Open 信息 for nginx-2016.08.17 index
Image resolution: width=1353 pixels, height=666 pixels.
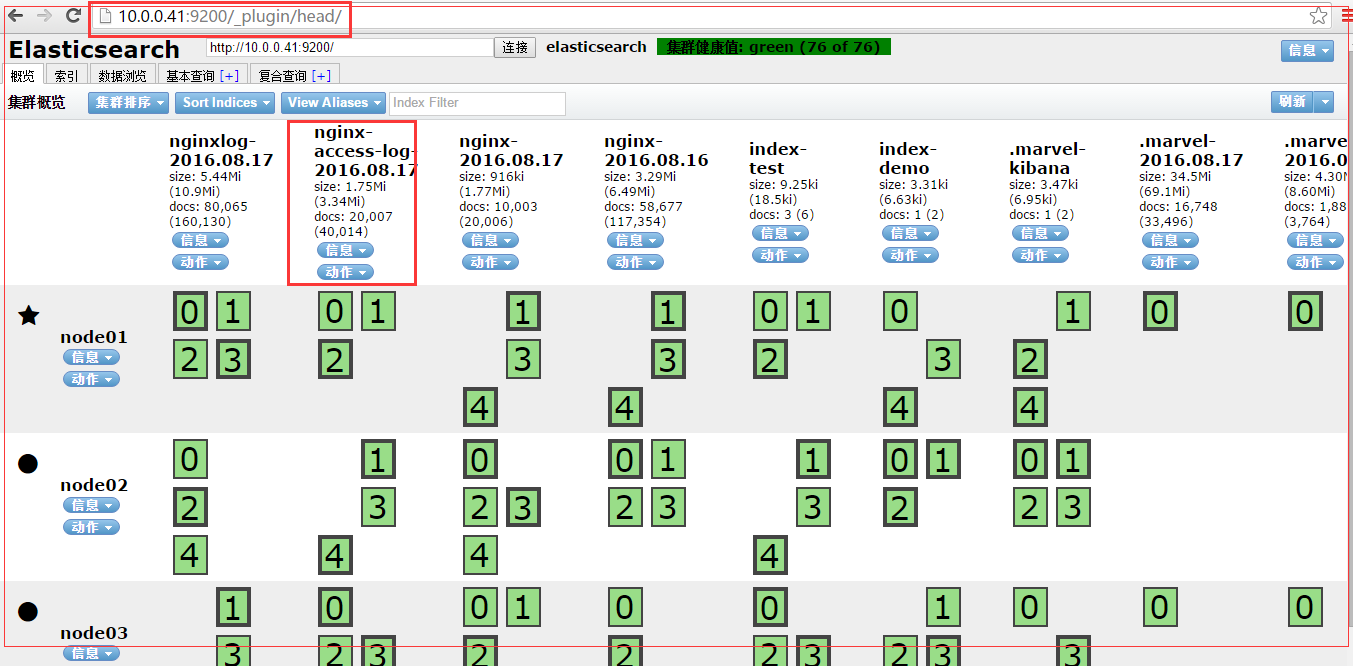[x=490, y=240]
